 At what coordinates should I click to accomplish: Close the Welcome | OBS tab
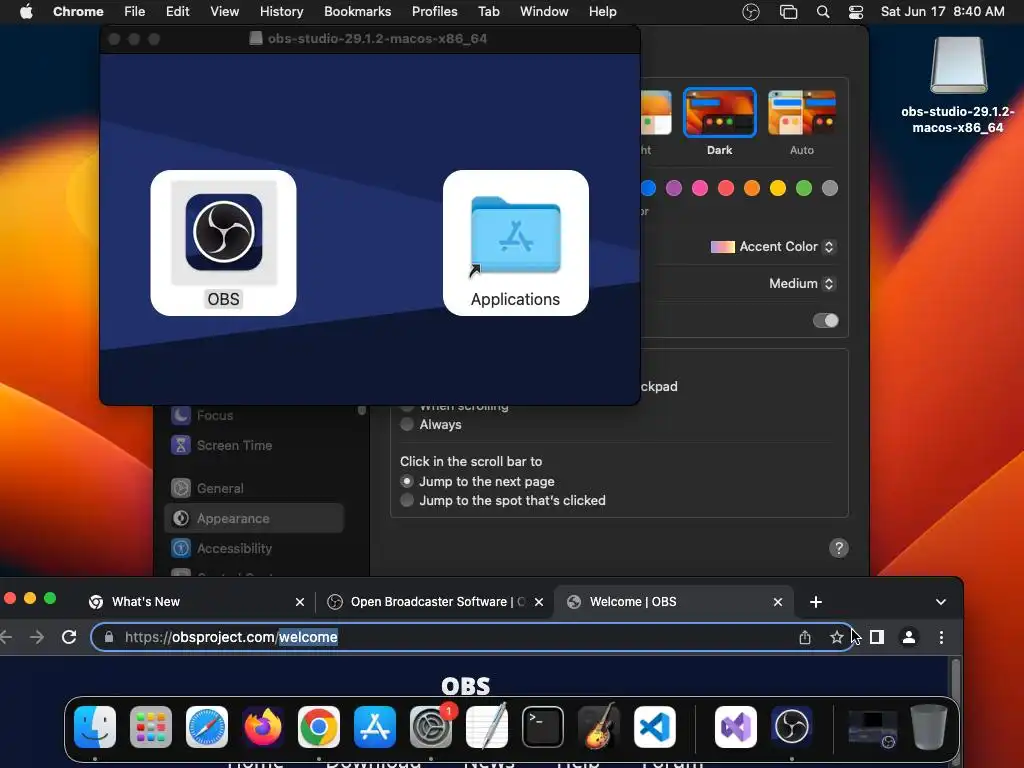778,601
